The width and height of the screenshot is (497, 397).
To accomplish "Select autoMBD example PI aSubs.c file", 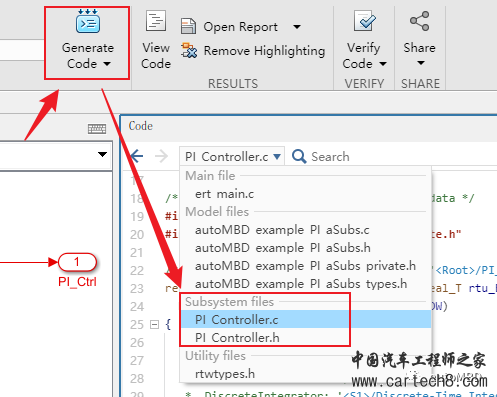I will pyautogui.click(x=282, y=230).
